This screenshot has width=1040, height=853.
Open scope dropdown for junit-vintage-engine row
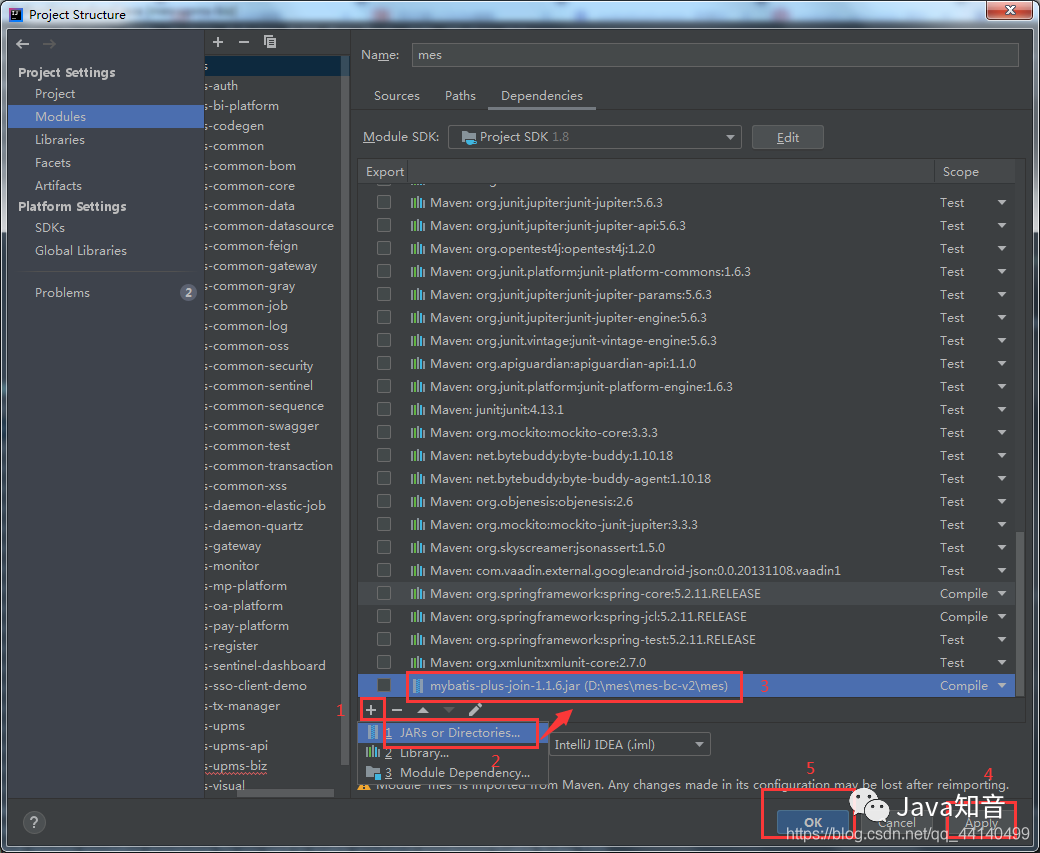click(x=1002, y=341)
